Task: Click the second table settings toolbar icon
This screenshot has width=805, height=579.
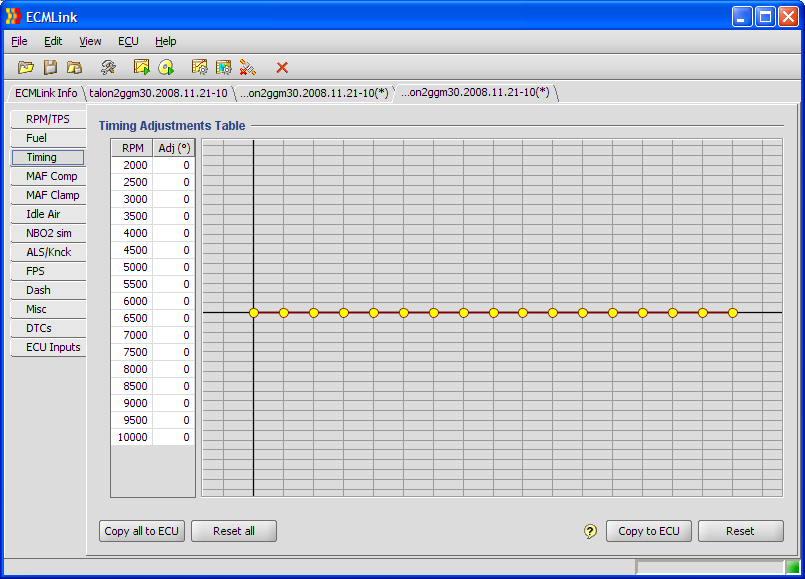Action: (224, 67)
